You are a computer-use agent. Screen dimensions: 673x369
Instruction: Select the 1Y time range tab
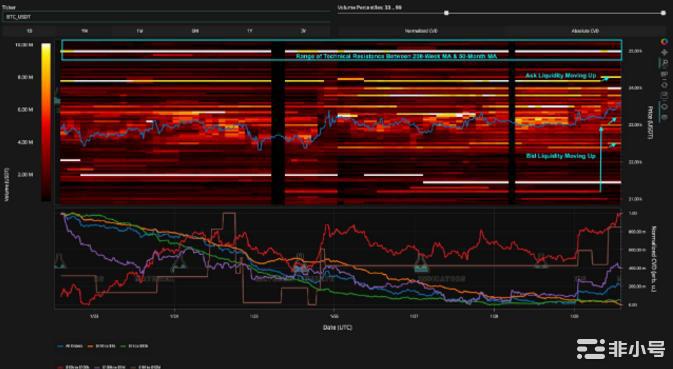pyautogui.click(x=249, y=31)
